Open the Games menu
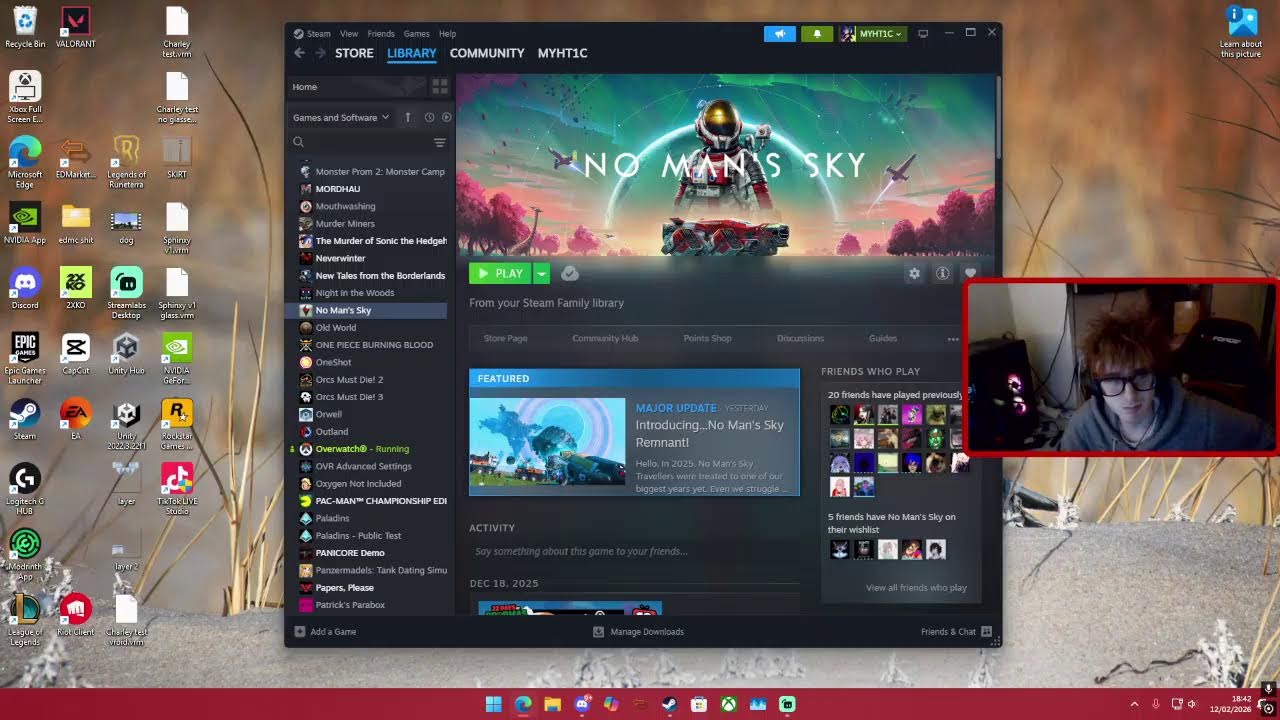Viewport: 1280px width, 720px height. point(417,34)
